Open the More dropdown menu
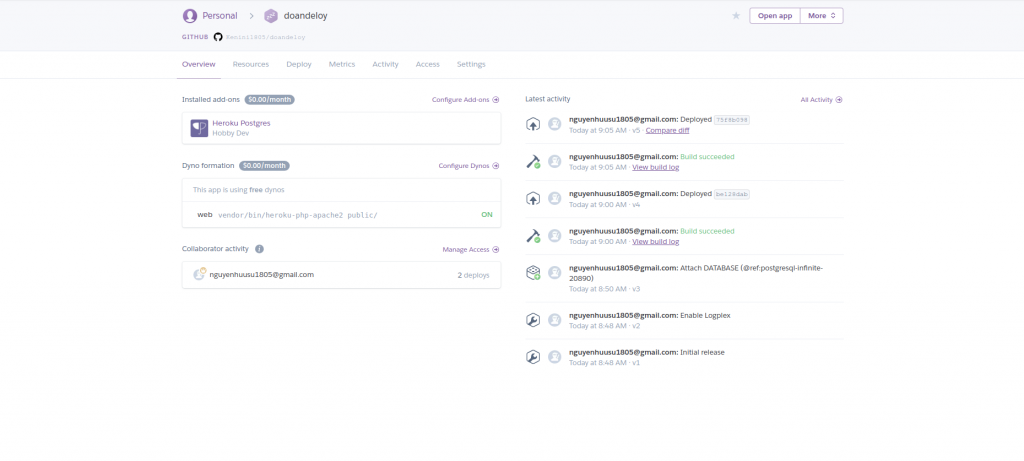 point(822,16)
